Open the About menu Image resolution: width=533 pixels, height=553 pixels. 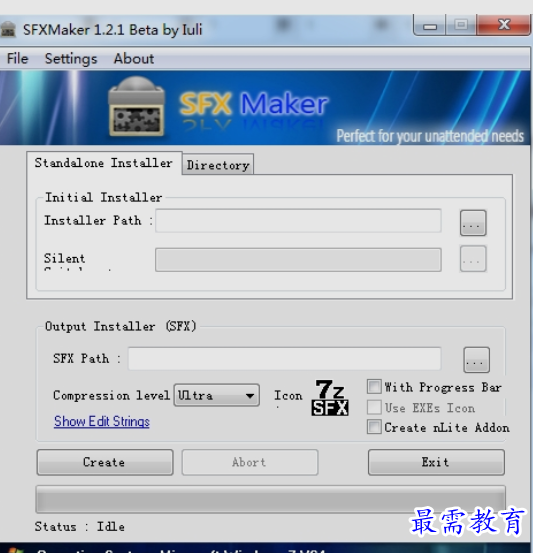(134, 58)
